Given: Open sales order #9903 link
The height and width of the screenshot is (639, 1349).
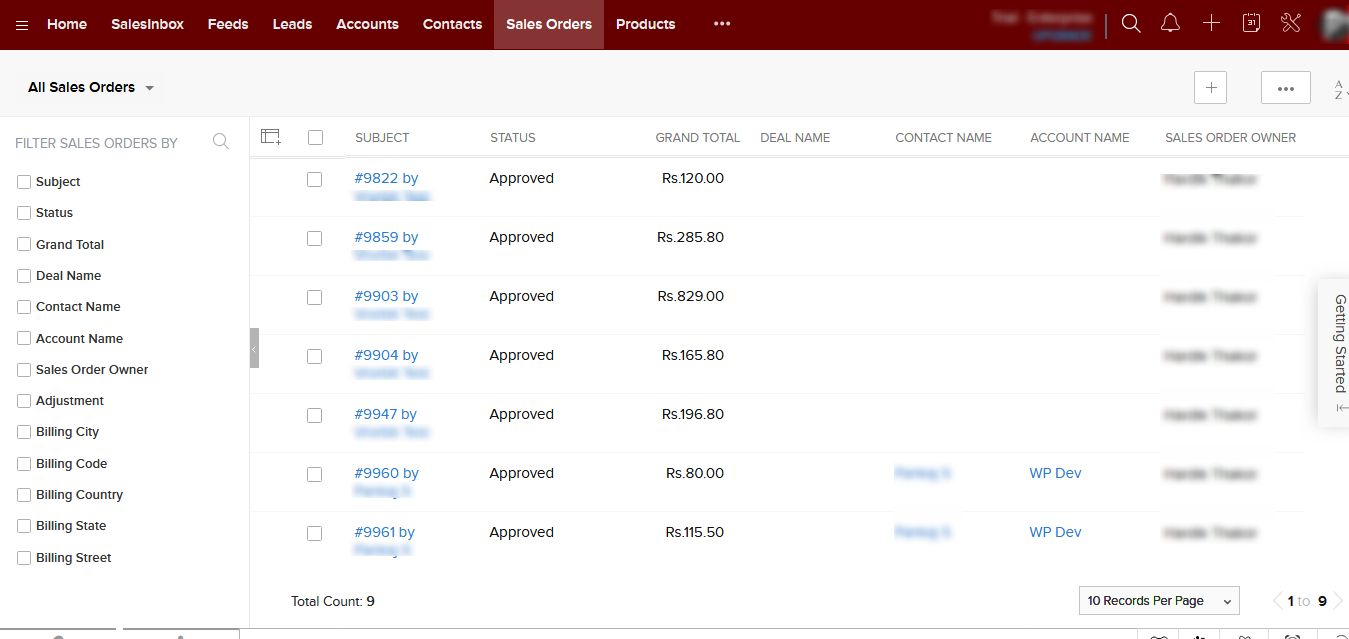Looking at the screenshot, I should (386, 296).
